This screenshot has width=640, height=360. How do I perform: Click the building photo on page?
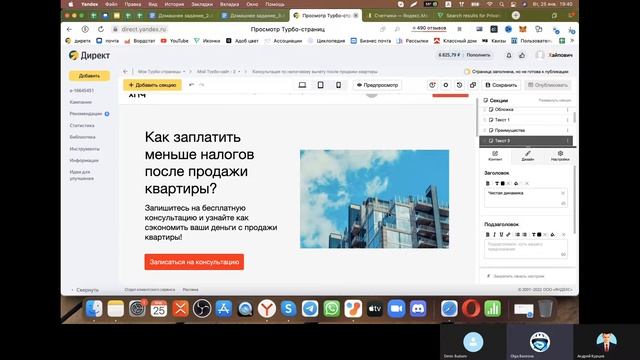coord(374,199)
